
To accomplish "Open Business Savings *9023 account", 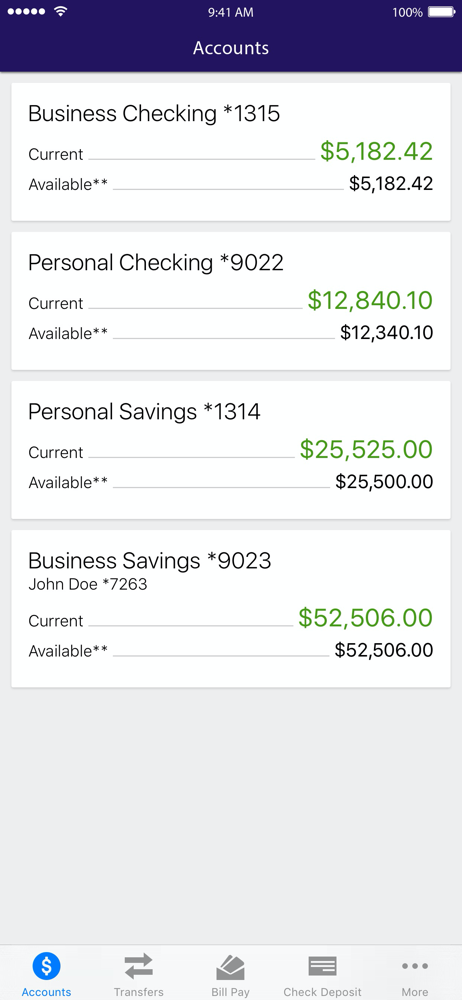I will click(231, 608).
